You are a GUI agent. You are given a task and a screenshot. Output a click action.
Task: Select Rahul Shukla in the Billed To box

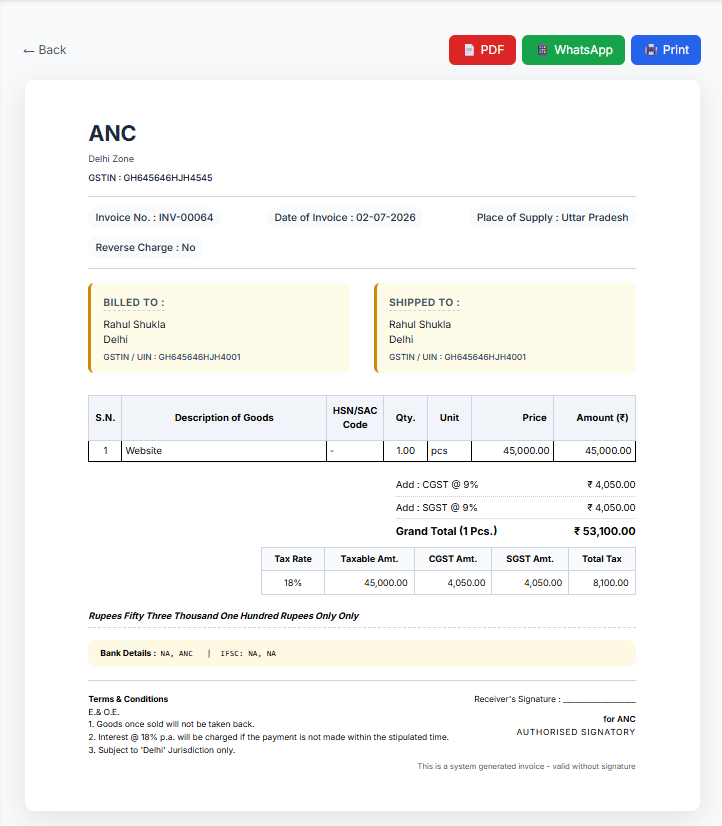(134, 324)
